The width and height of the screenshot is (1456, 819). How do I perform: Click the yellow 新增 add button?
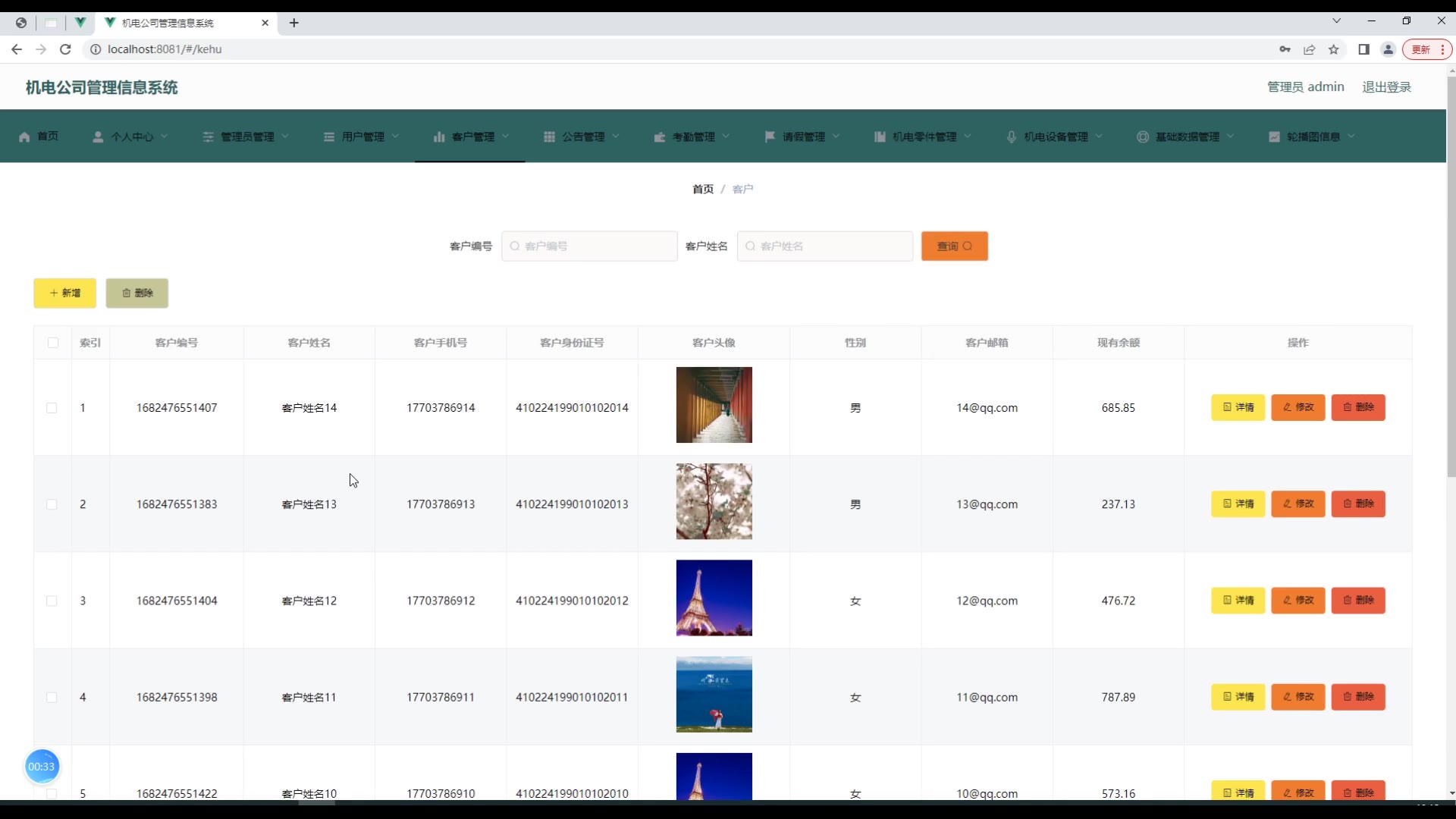tap(64, 293)
